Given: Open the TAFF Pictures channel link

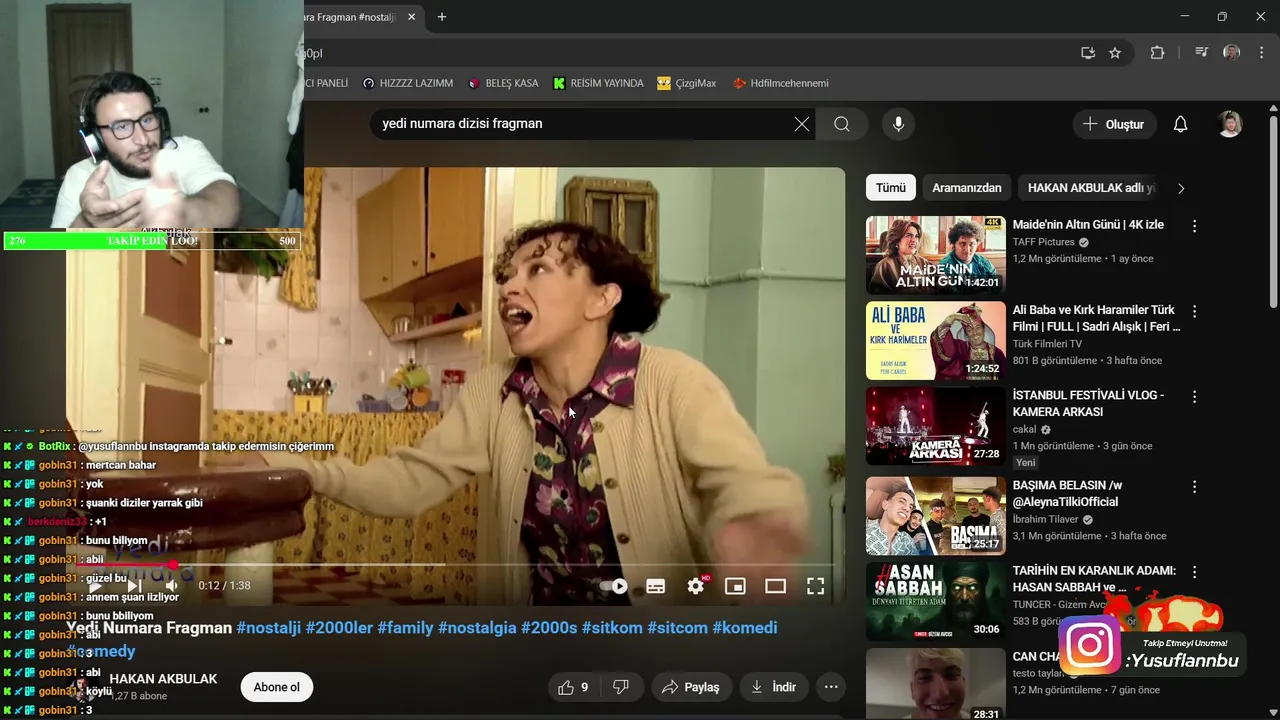Looking at the screenshot, I should [x=1043, y=242].
